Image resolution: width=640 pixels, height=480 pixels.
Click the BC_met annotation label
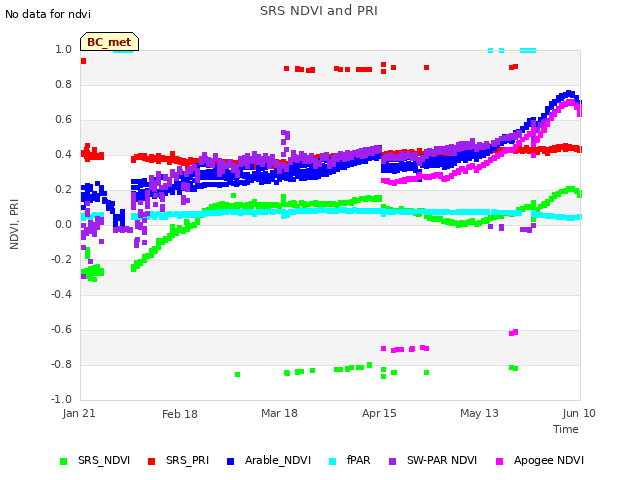click(x=109, y=42)
